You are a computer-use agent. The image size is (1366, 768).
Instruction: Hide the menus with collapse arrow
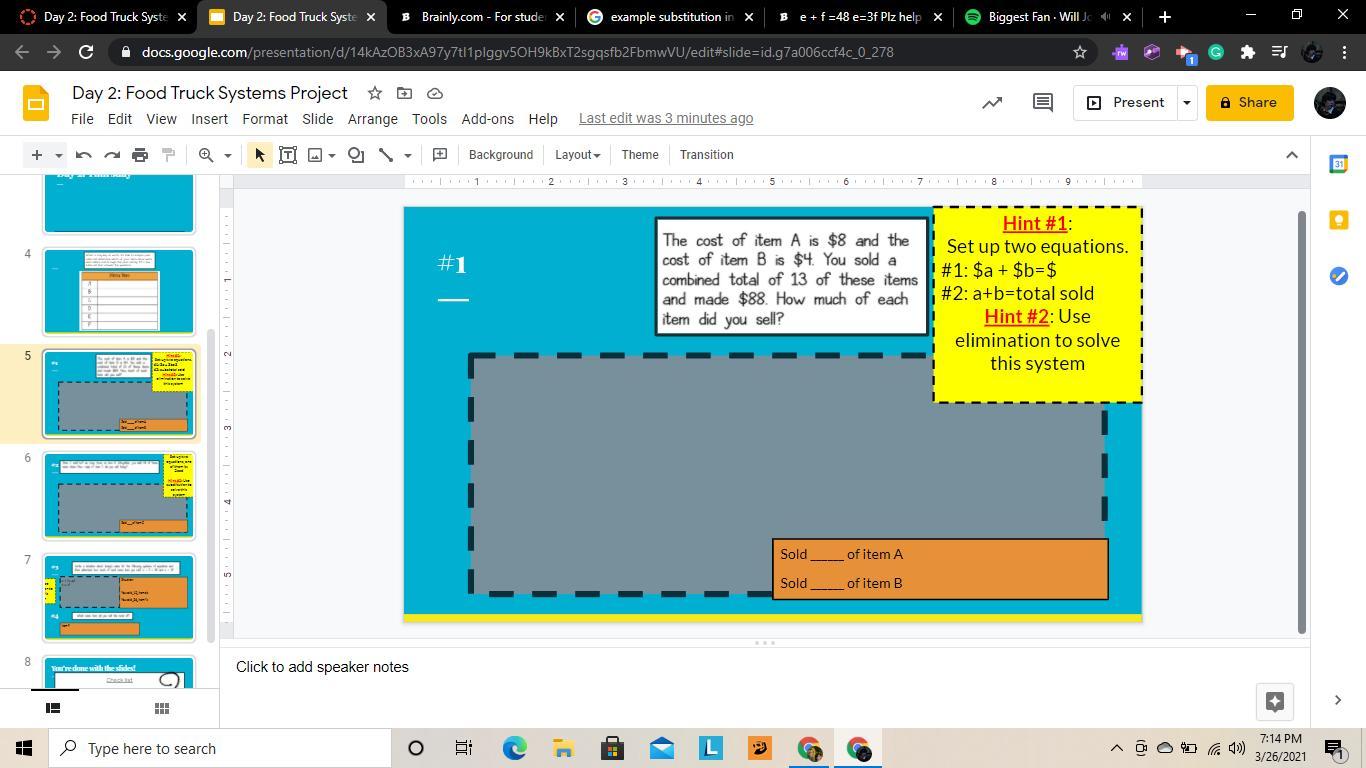coord(1291,155)
